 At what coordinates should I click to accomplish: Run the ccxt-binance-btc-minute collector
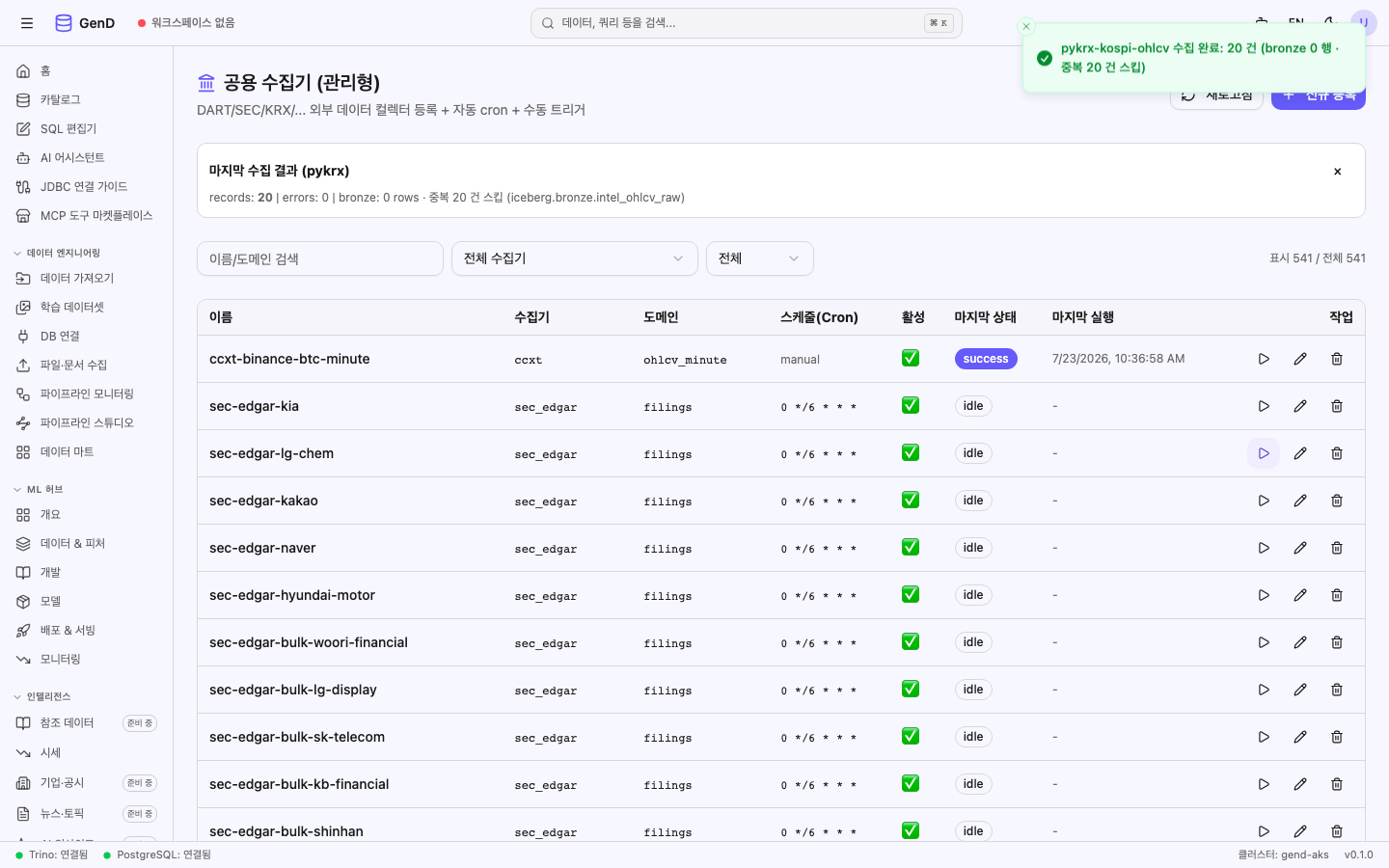[x=1264, y=359]
